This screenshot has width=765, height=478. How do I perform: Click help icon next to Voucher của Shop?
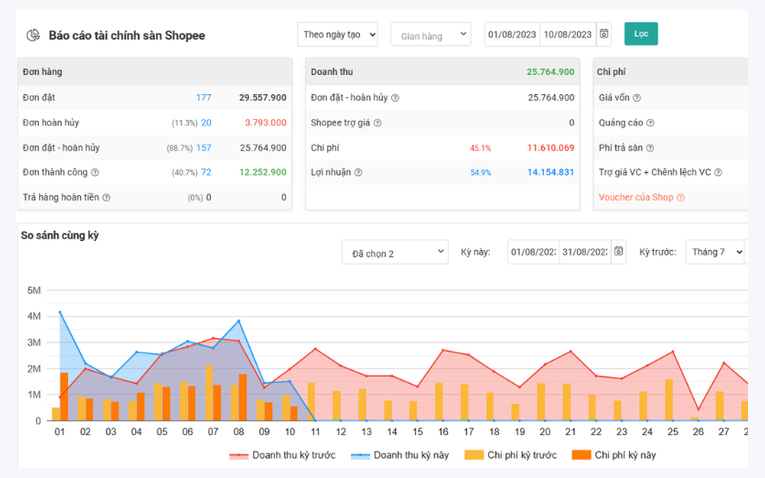(681, 198)
